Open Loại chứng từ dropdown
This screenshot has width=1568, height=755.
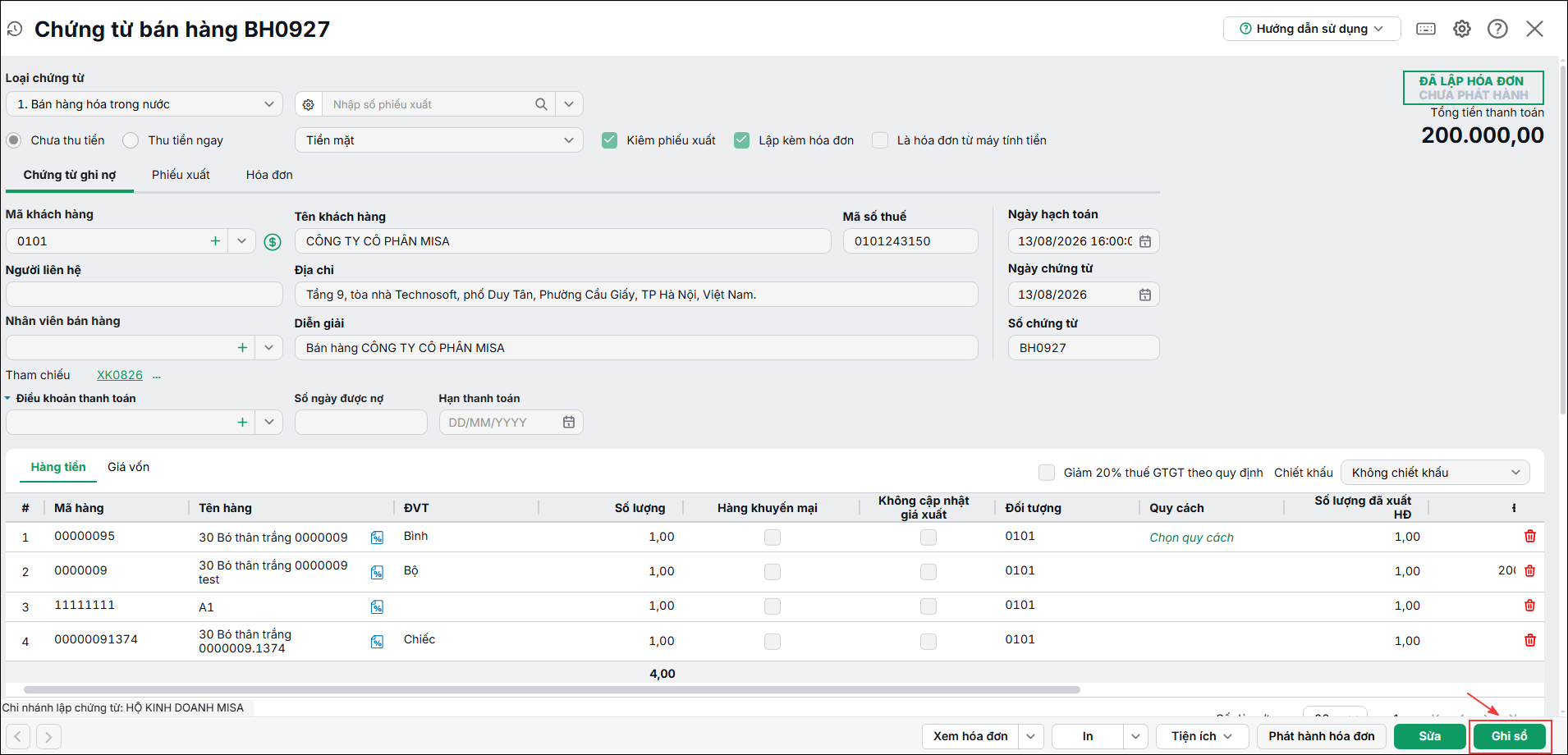click(x=144, y=104)
